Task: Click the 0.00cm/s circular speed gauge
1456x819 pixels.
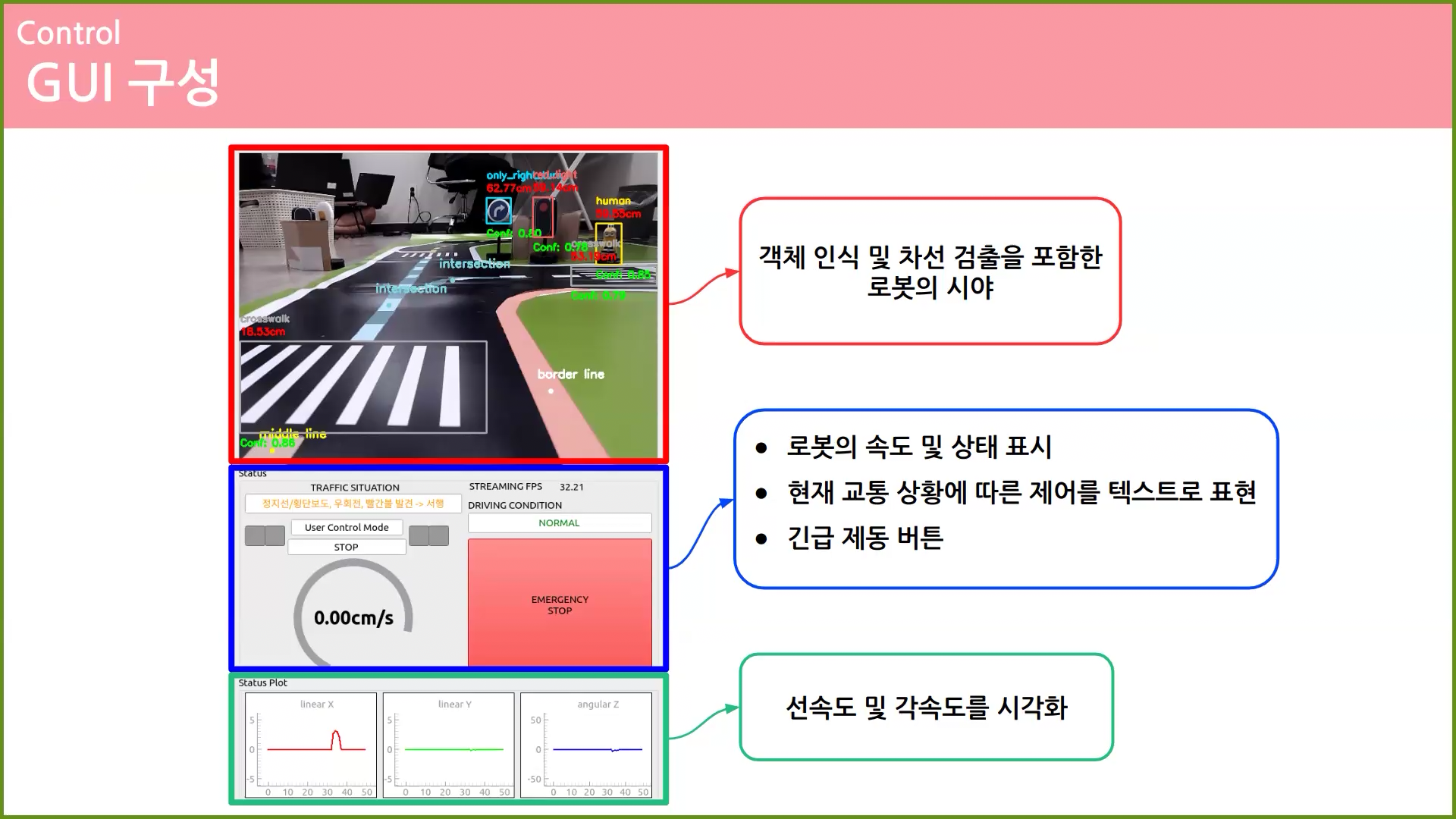Action: 353,617
